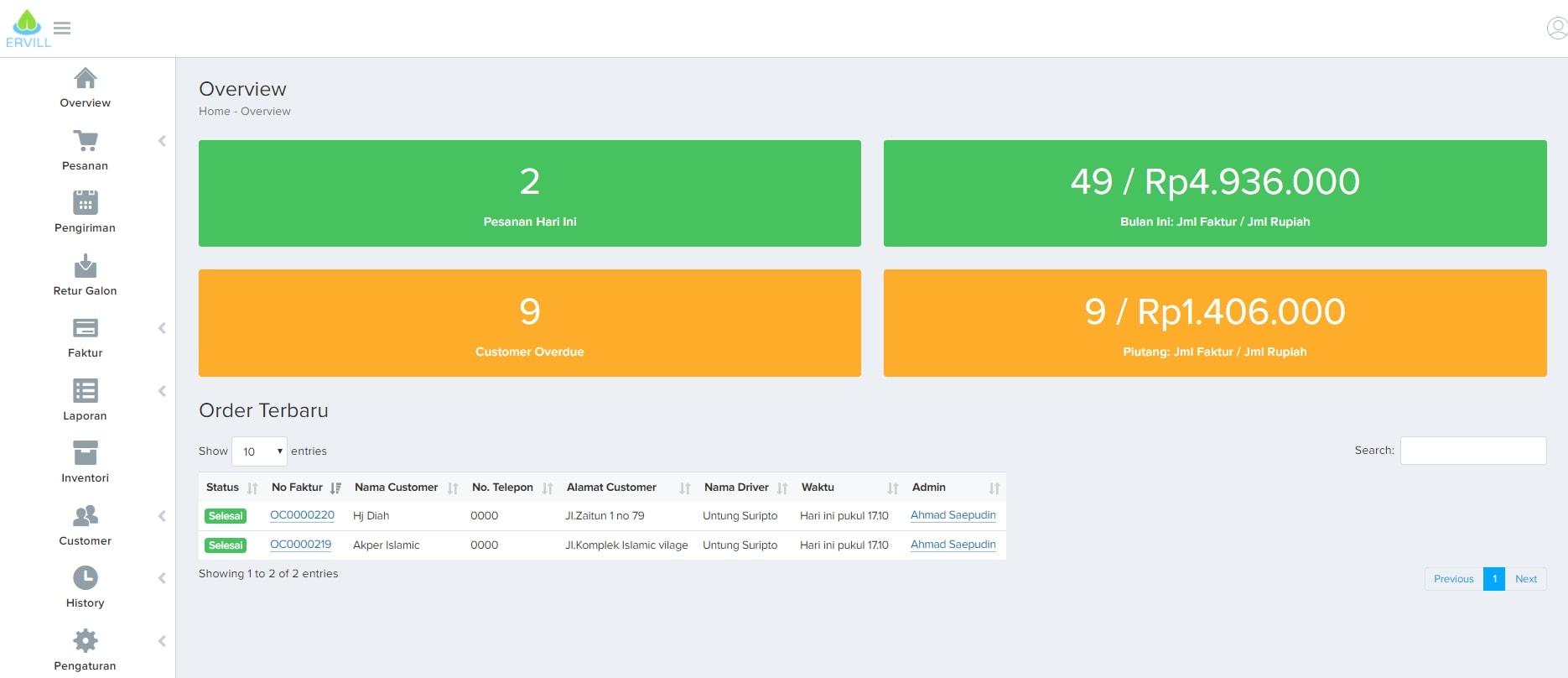
Task: Toggle the hamburger sidebar menu
Action: (62, 29)
